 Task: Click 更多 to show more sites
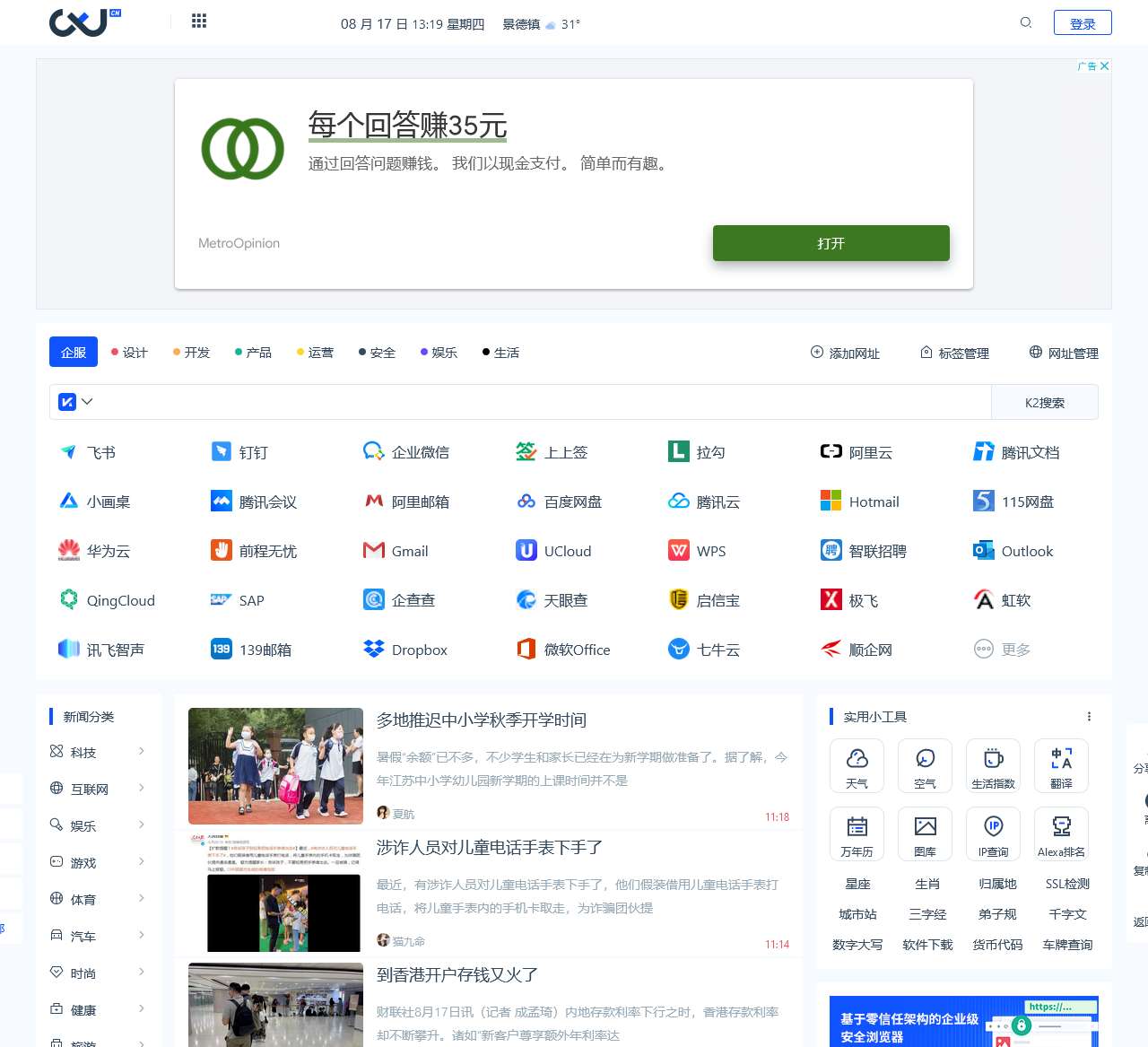[1002, 649]
